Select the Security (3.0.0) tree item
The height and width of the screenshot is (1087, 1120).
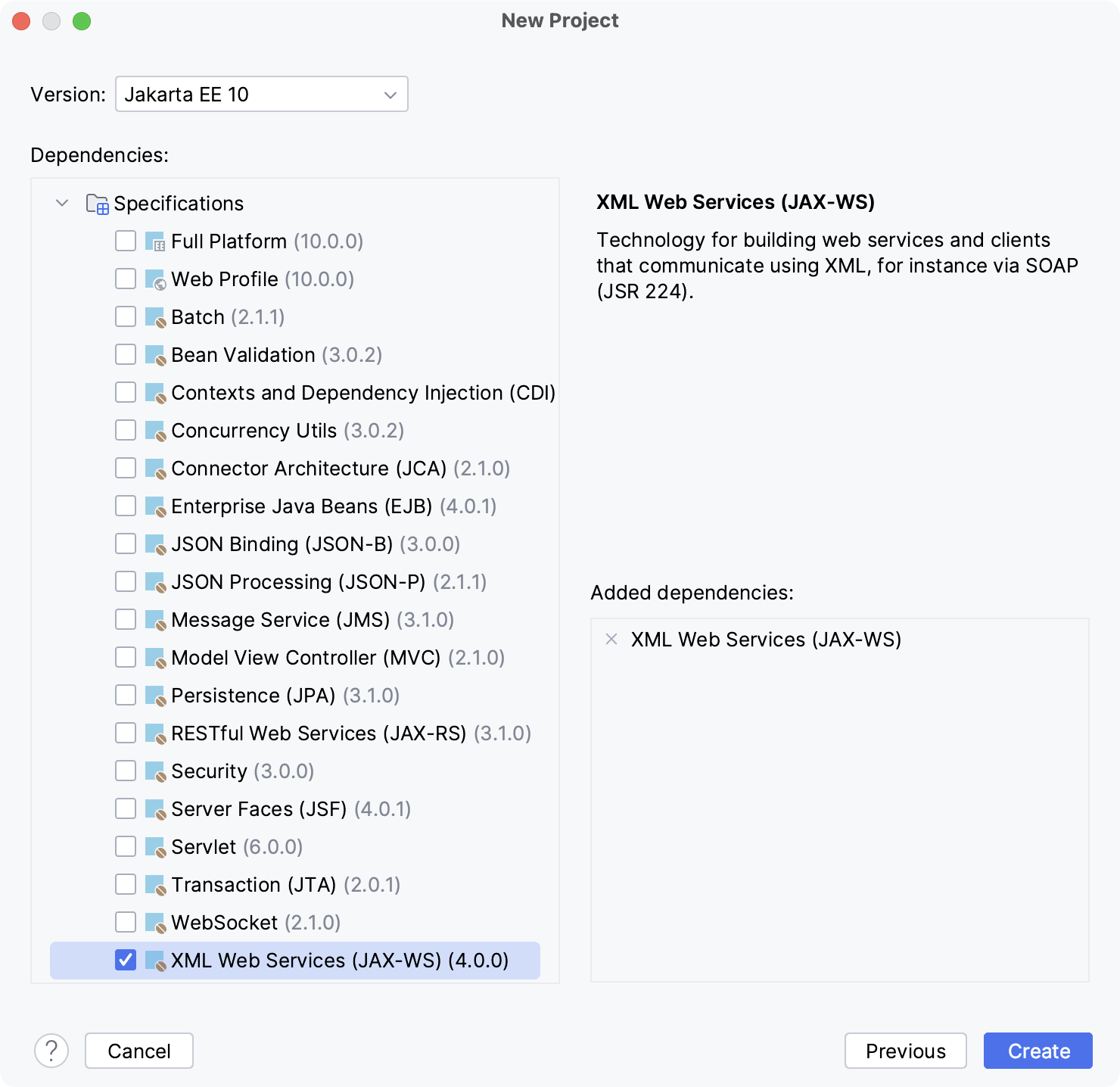(x=242, y=771)
